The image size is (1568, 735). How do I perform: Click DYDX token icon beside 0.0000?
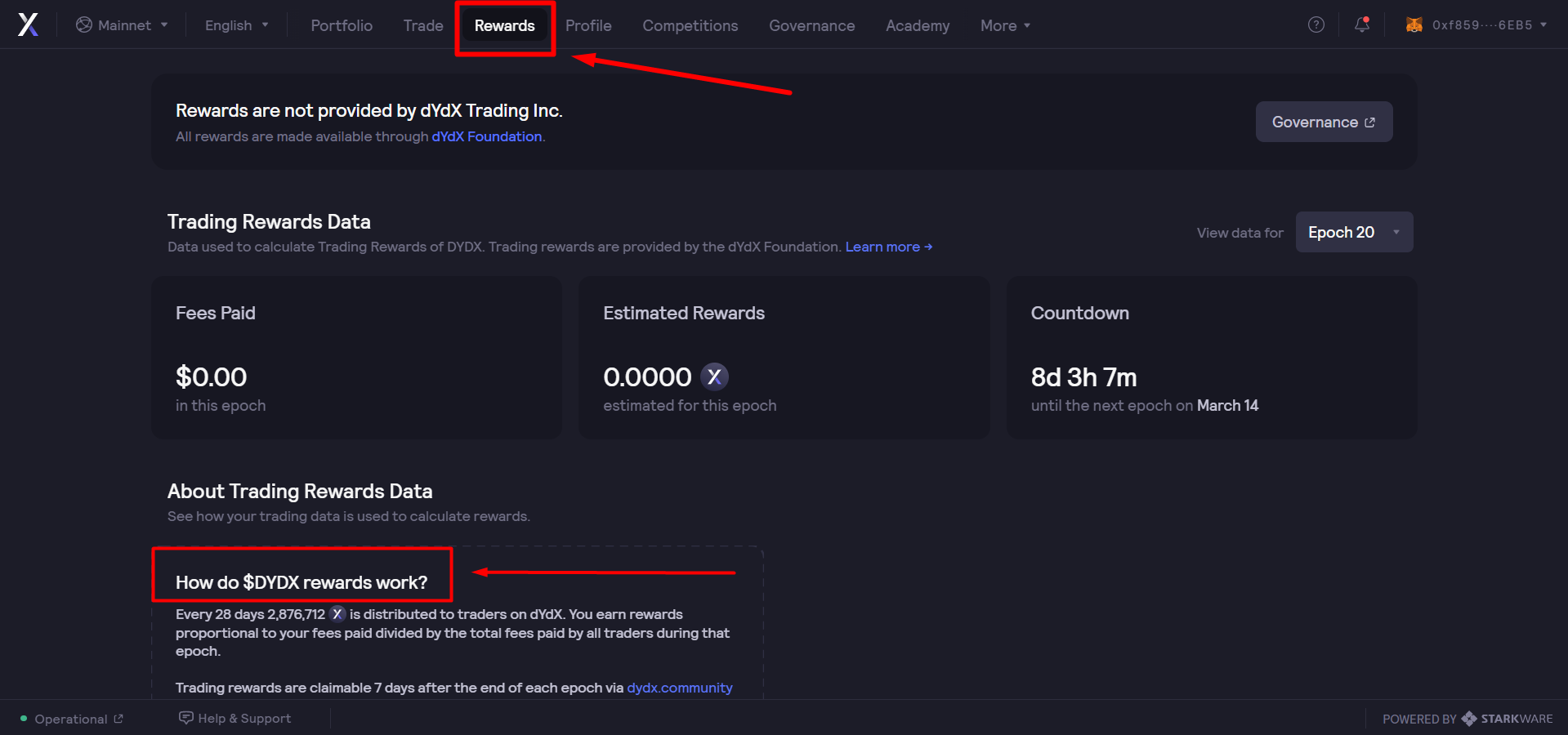tap(714, 376)
